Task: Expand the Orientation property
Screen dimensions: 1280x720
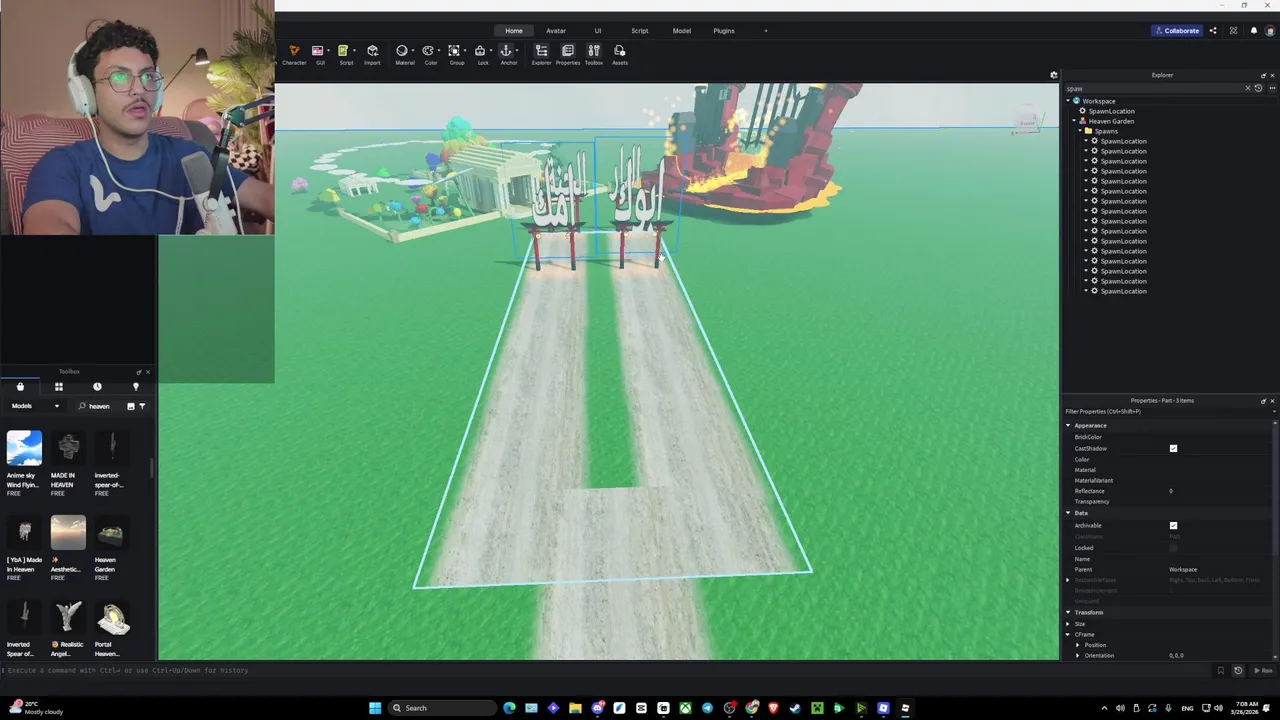Action: point(1078,655)
